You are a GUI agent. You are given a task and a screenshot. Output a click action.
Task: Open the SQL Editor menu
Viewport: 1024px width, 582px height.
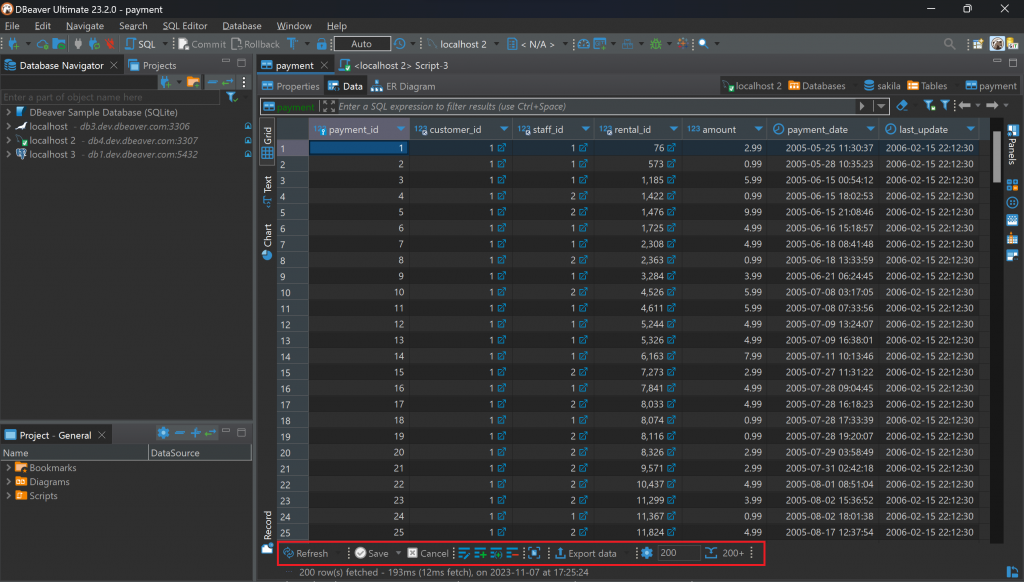pos(185,26)
